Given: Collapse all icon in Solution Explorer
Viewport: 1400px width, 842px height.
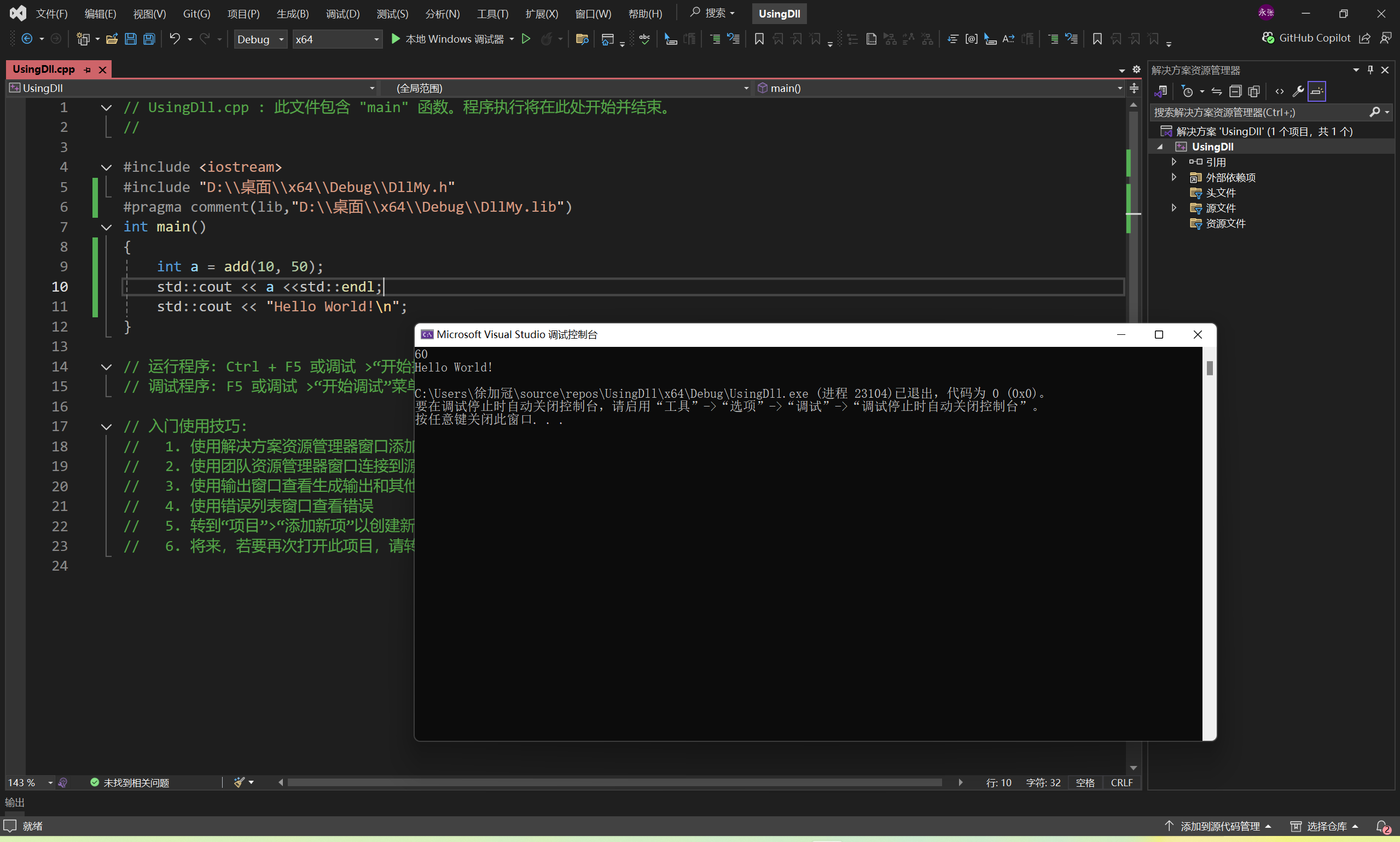Looking at the screenshot, I should 1235,91.
